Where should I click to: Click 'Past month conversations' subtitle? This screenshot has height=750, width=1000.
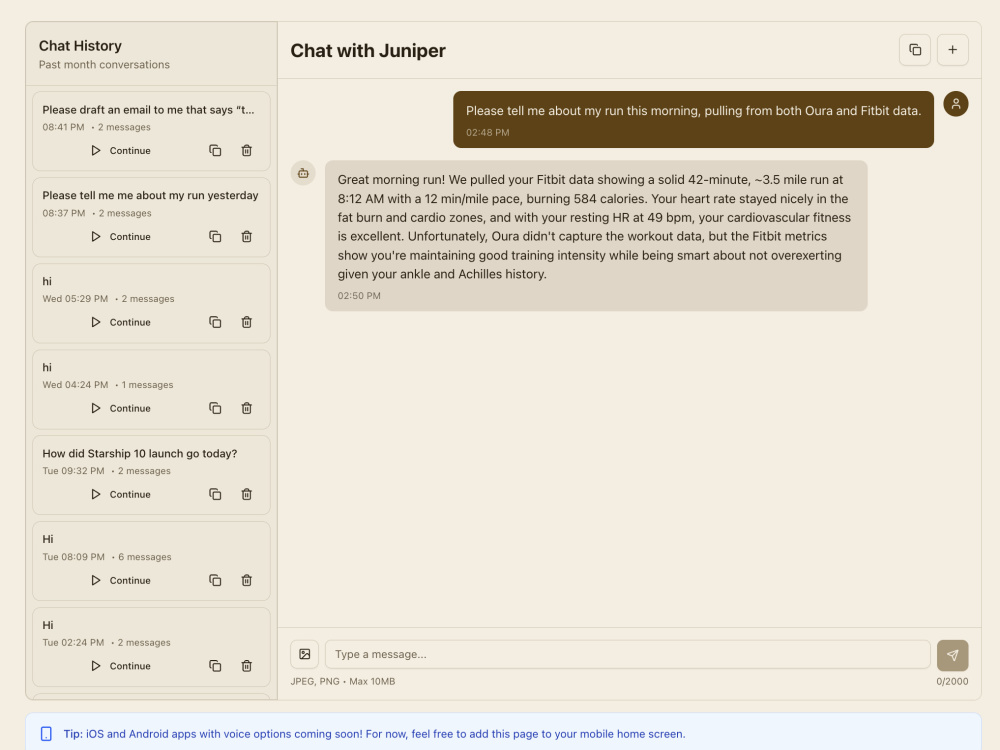click(104, 64)
